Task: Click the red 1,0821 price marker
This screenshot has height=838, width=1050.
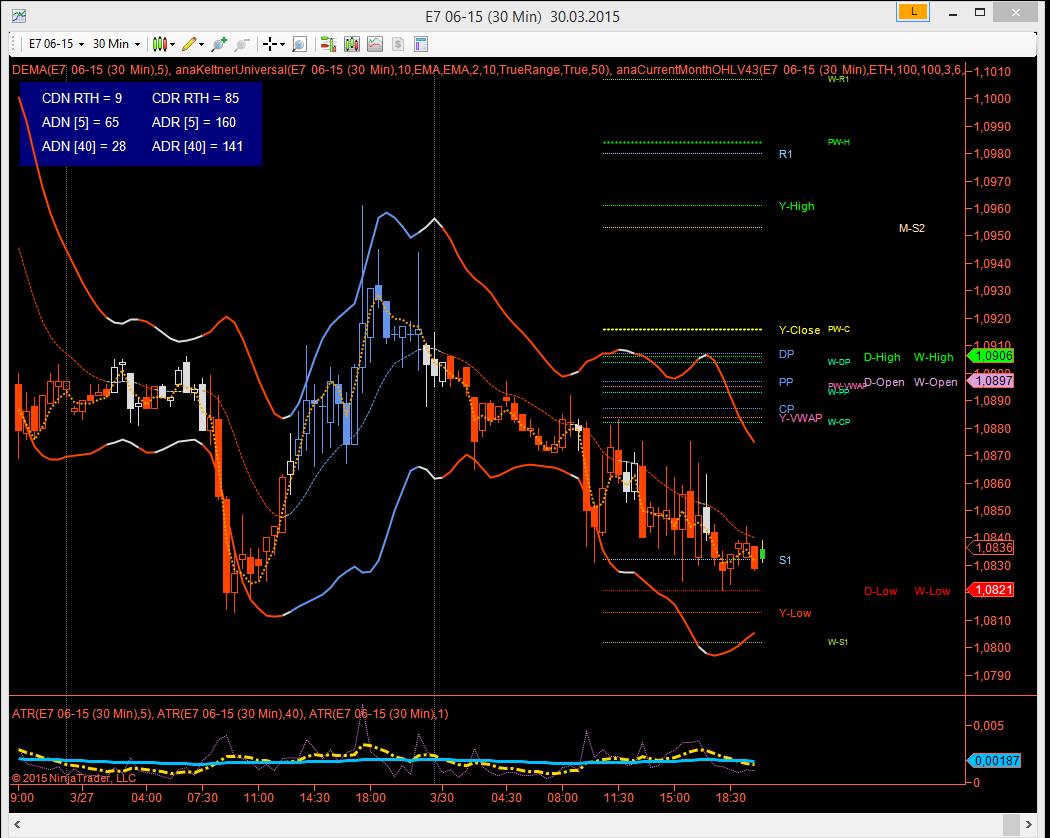Action: (x=990, y=589)
